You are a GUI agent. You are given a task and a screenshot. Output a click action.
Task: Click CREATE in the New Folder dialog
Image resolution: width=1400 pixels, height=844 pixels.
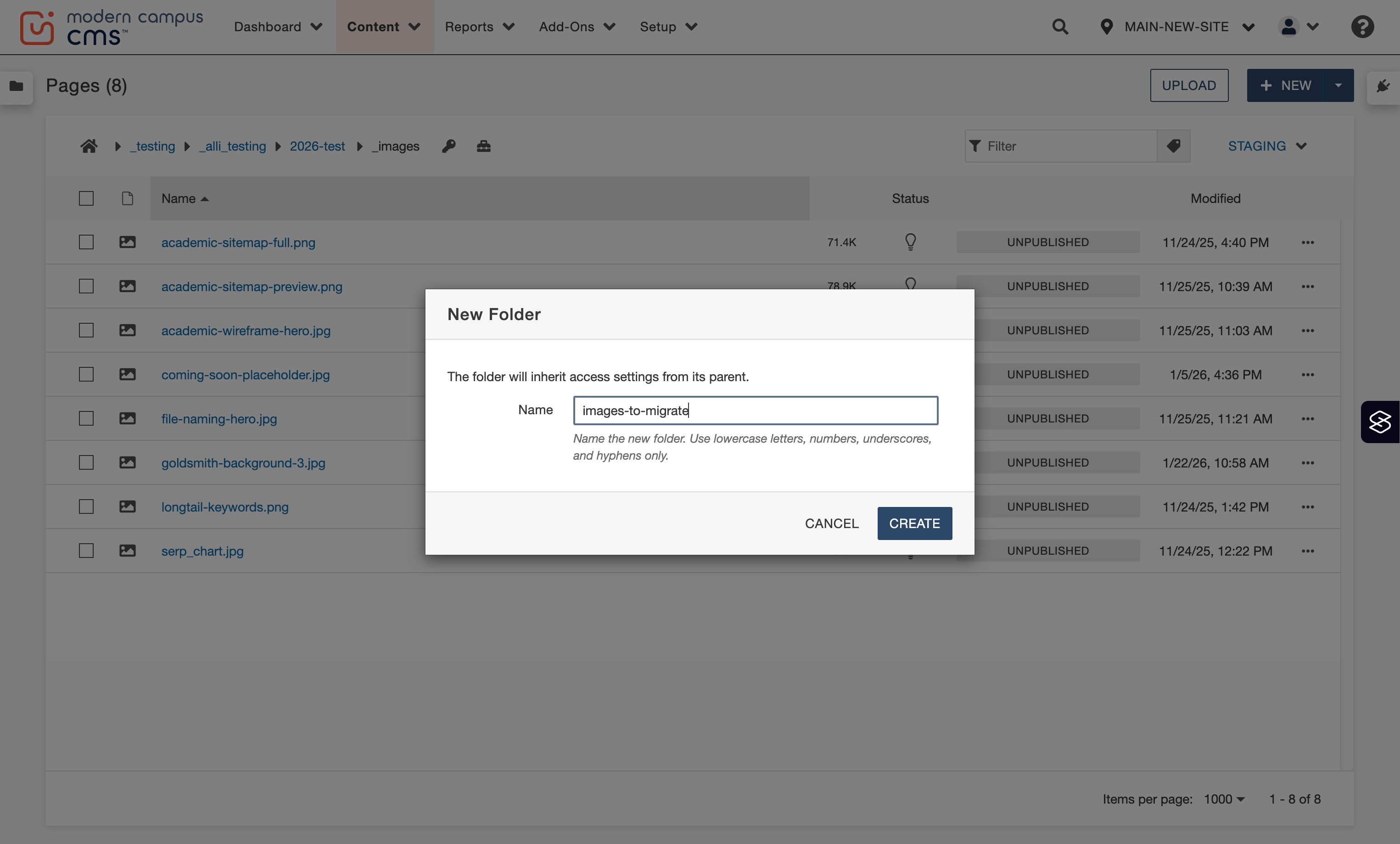tap(914, 523)
